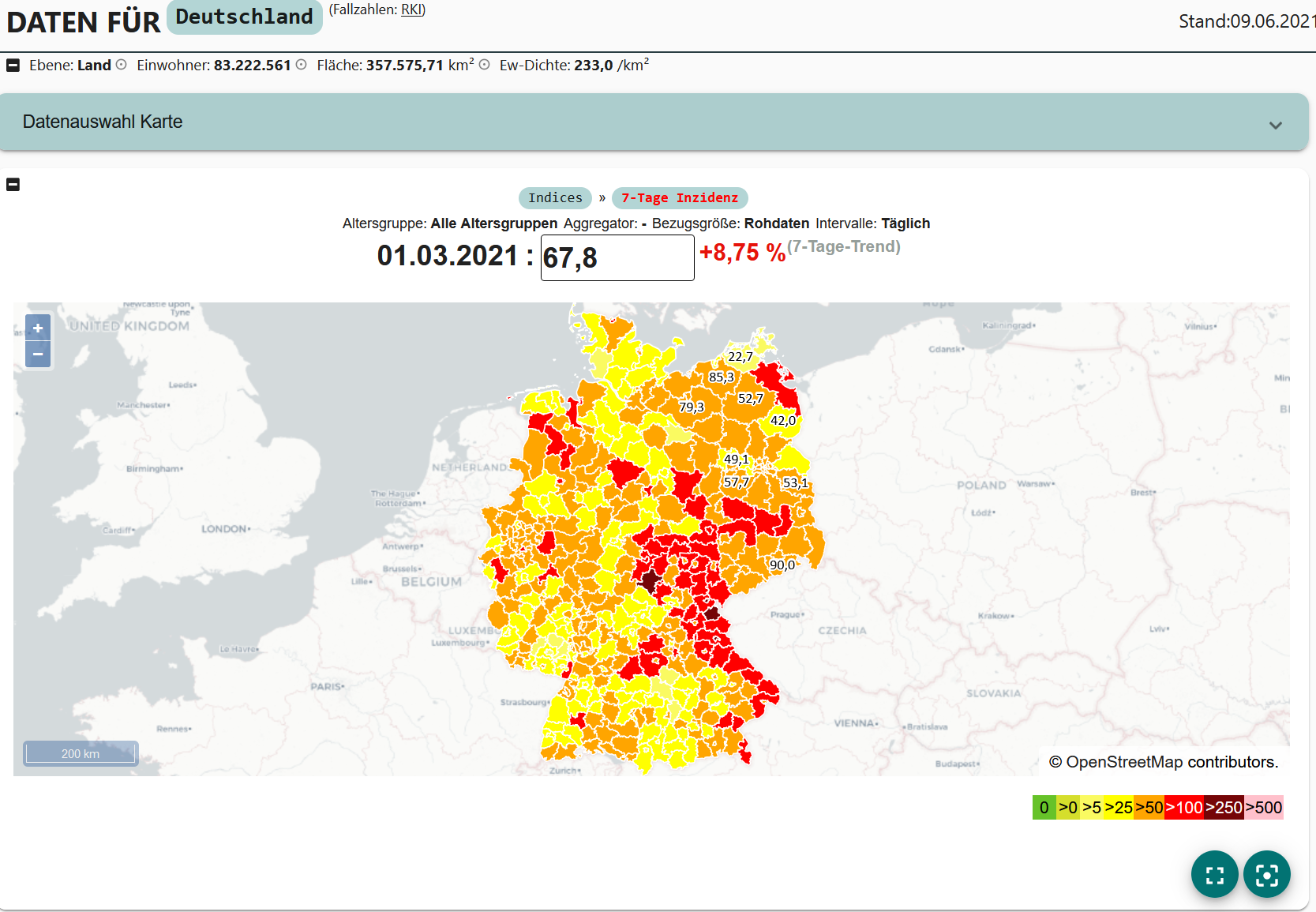Zoom out on the map
The image size is (1316, 912).
click(x=38, y=355)
